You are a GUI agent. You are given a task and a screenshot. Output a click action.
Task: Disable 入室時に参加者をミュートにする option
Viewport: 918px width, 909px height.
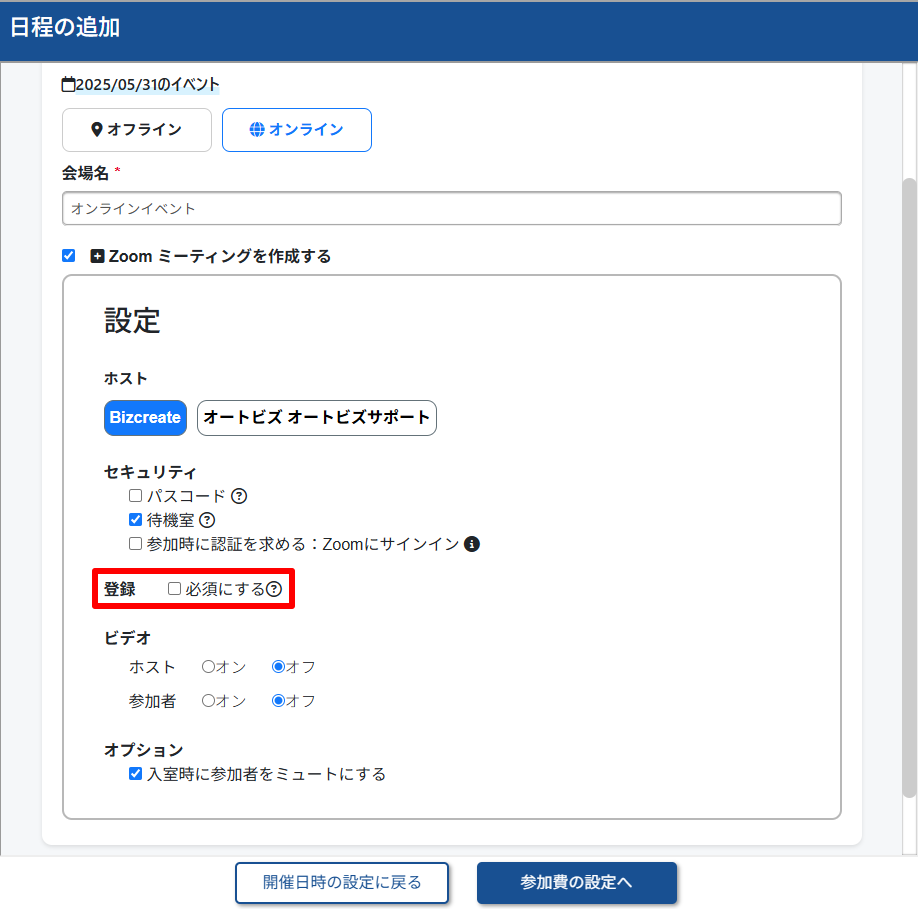(x=135, y=774)
